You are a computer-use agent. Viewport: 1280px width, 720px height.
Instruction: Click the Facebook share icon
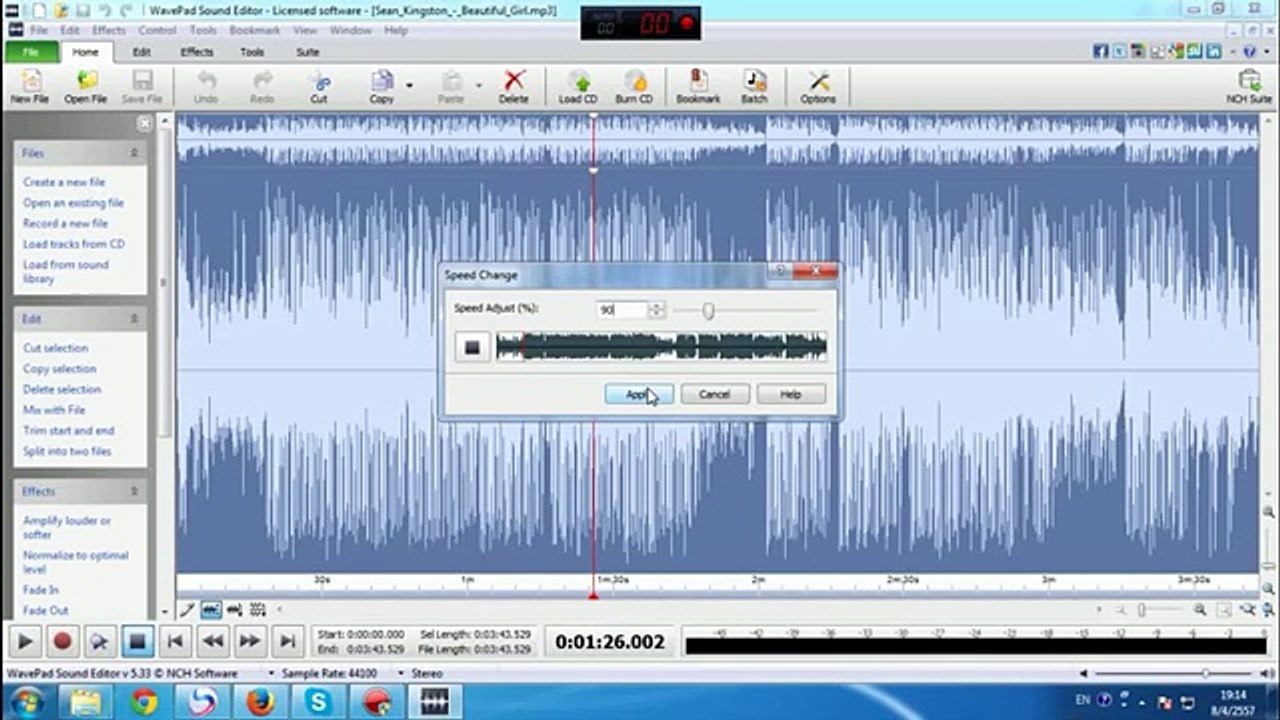coord(1101,51)
